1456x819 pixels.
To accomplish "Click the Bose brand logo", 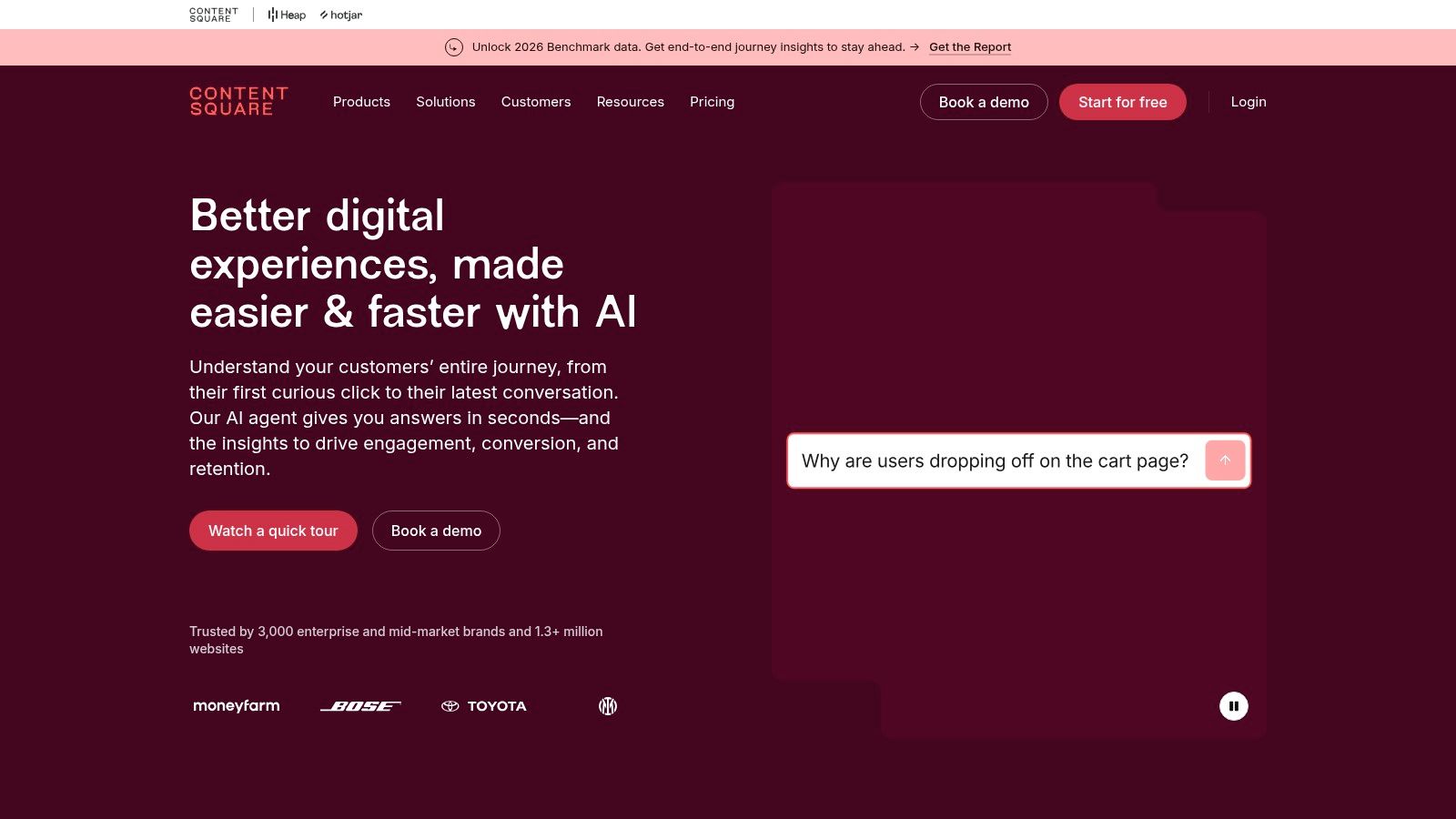I will coord(360,706).
